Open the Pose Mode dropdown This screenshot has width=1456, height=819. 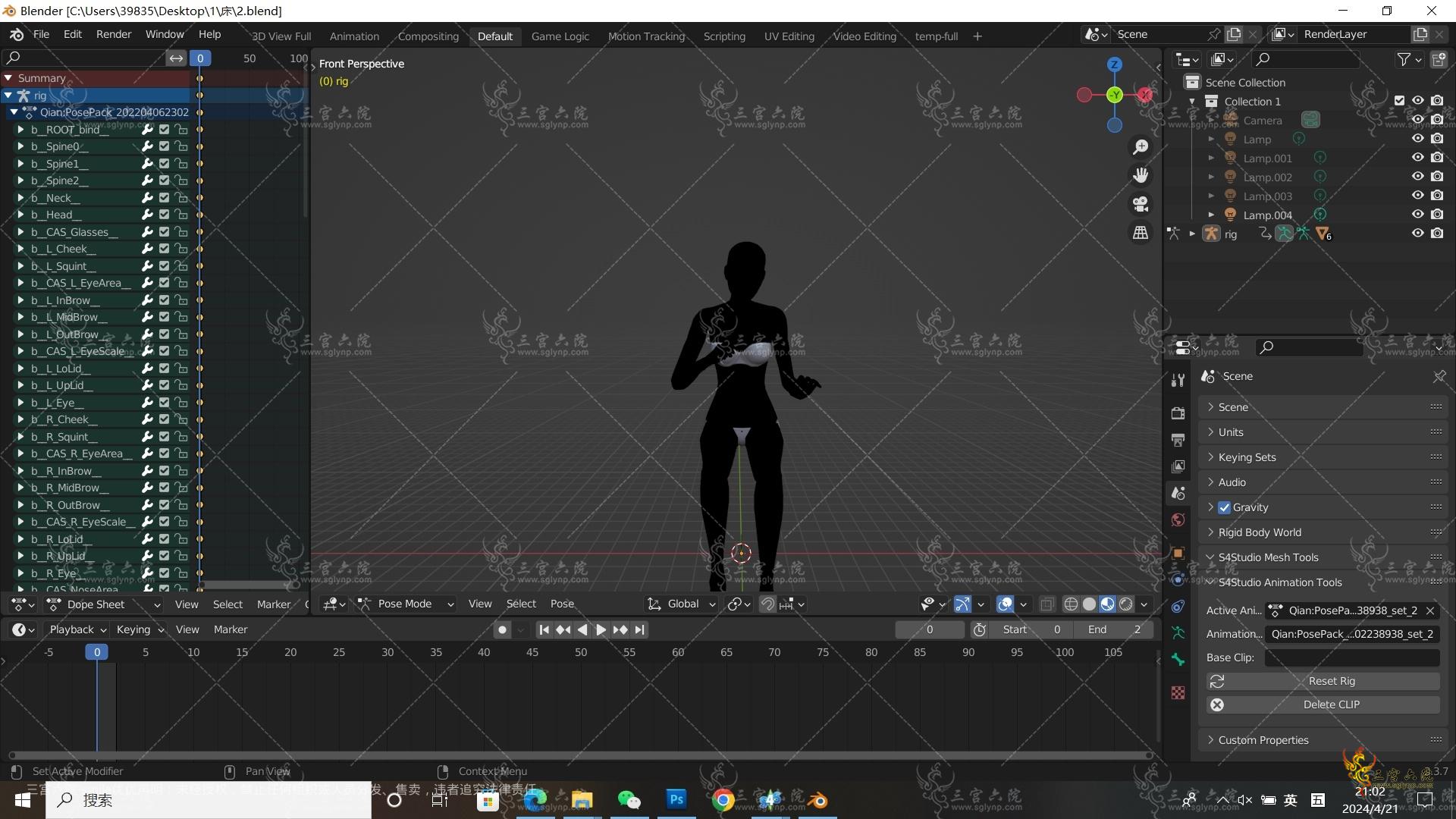(406, 604)
